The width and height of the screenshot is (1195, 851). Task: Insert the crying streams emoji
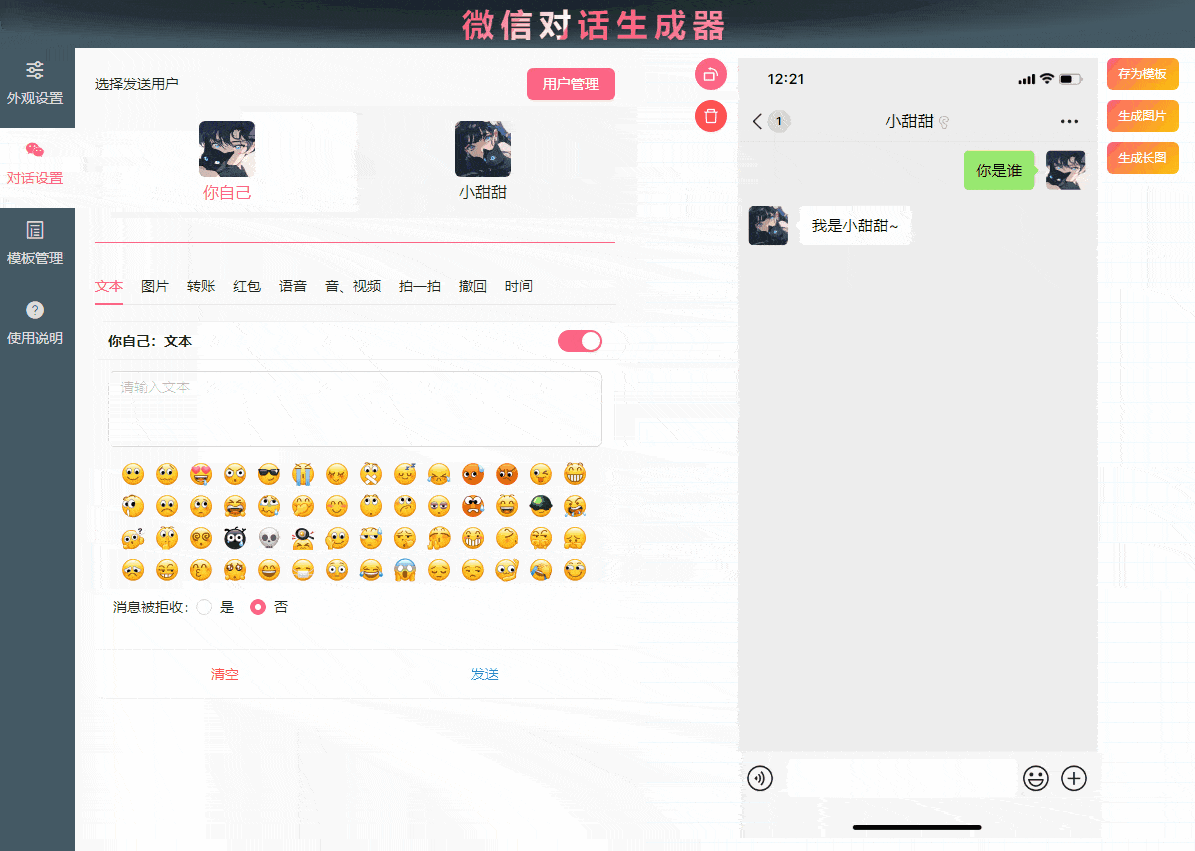303,474
